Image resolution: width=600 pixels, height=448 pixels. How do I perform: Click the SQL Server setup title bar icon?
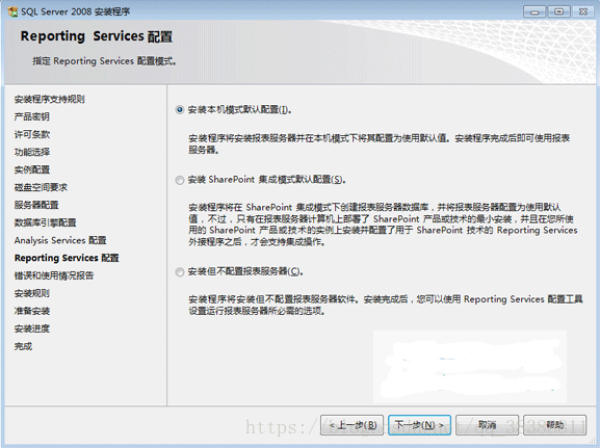[x=13, y=12]
